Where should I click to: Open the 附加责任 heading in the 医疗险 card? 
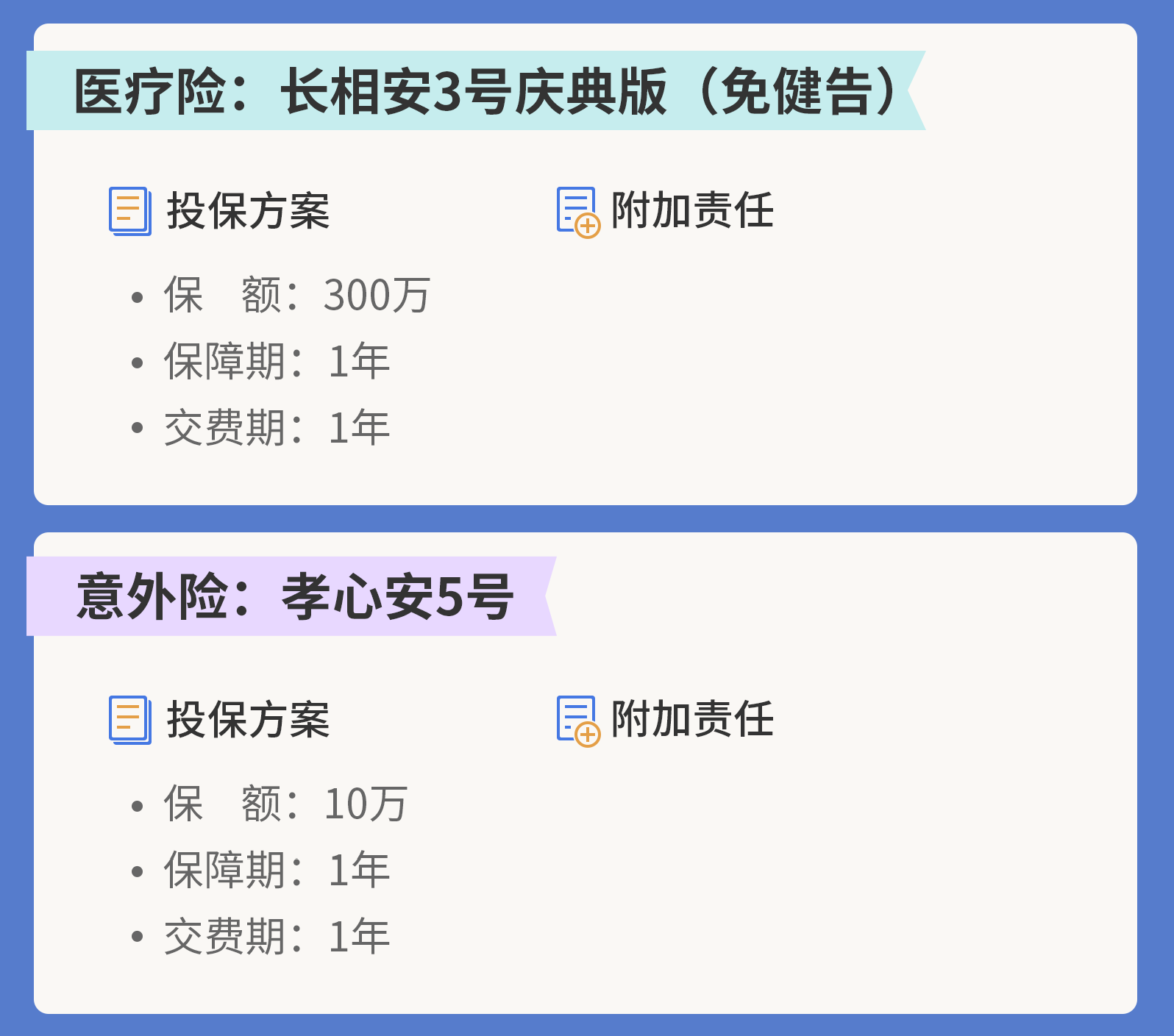click(692, 211)
